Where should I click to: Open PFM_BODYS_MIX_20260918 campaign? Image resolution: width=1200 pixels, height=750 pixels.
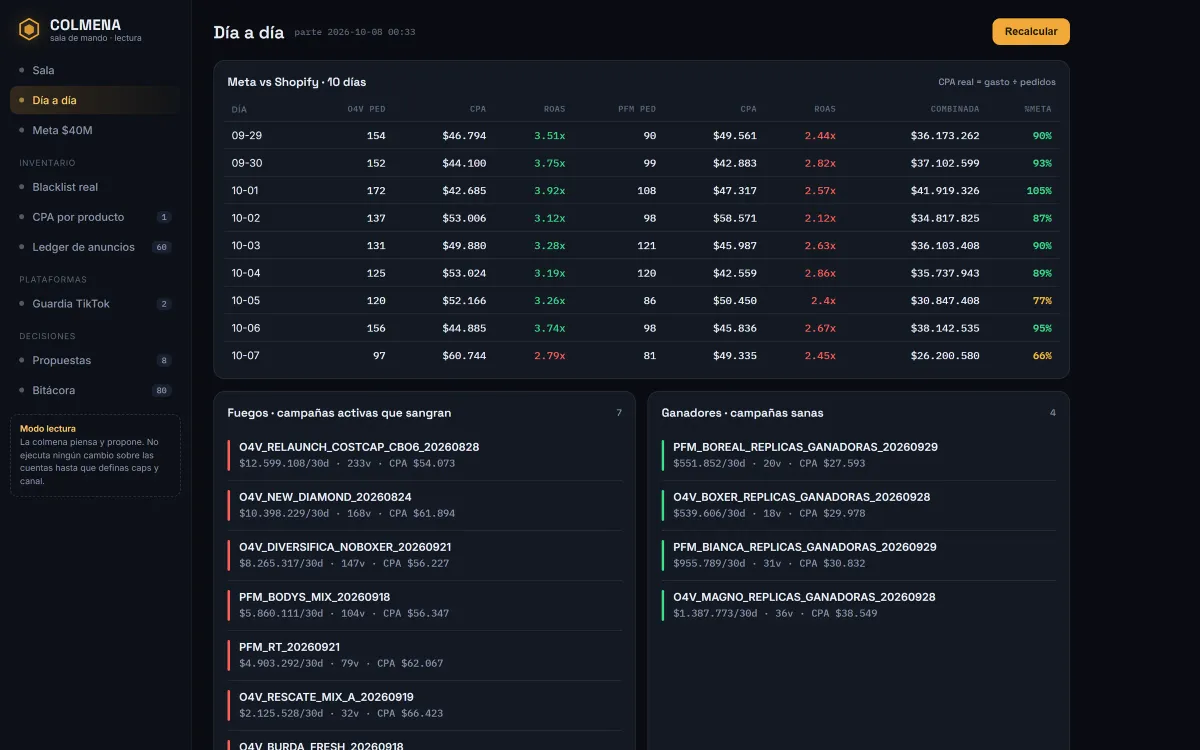(x=425, y=605)
